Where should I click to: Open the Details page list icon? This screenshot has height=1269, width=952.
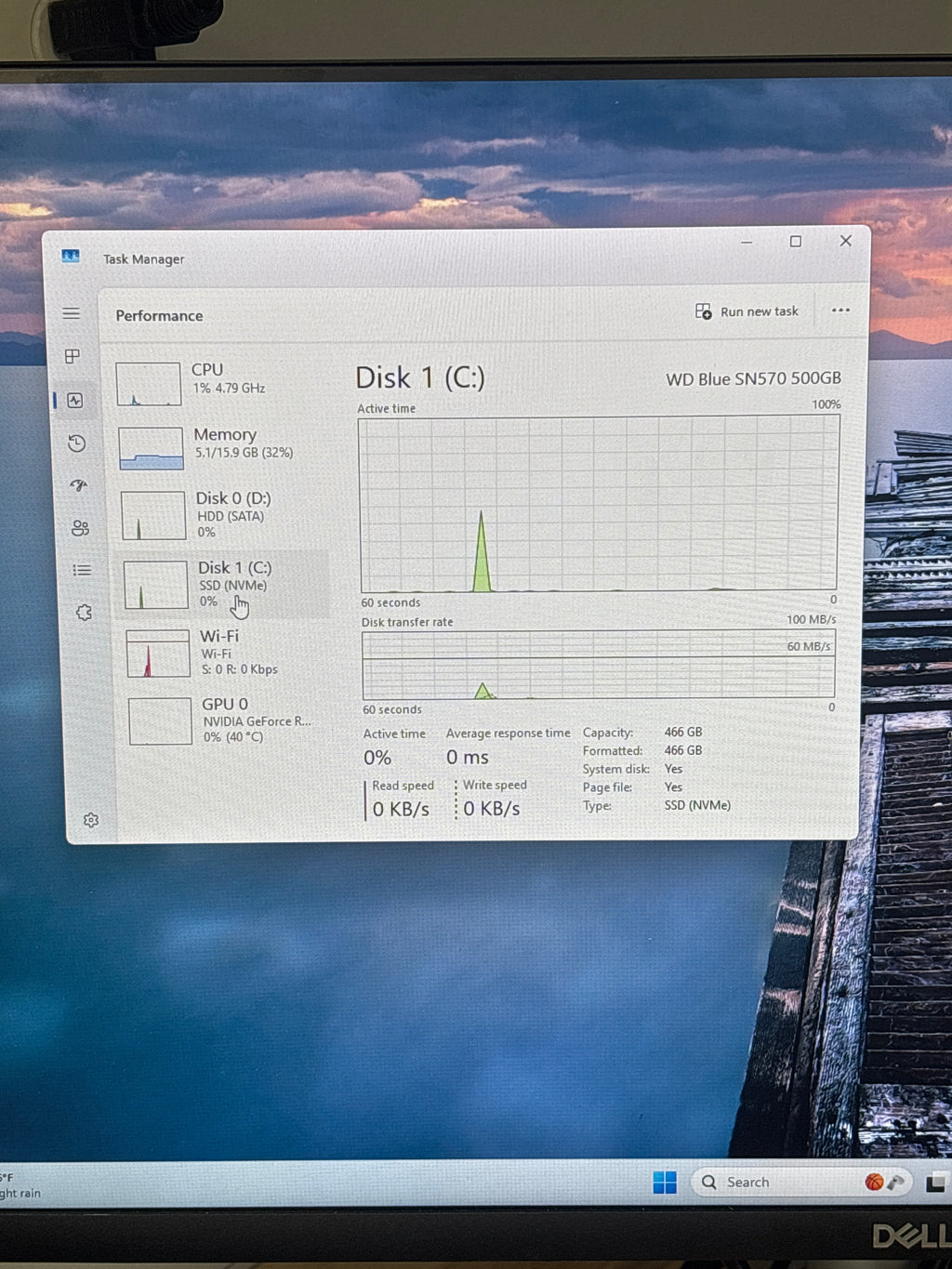(83, 570)
